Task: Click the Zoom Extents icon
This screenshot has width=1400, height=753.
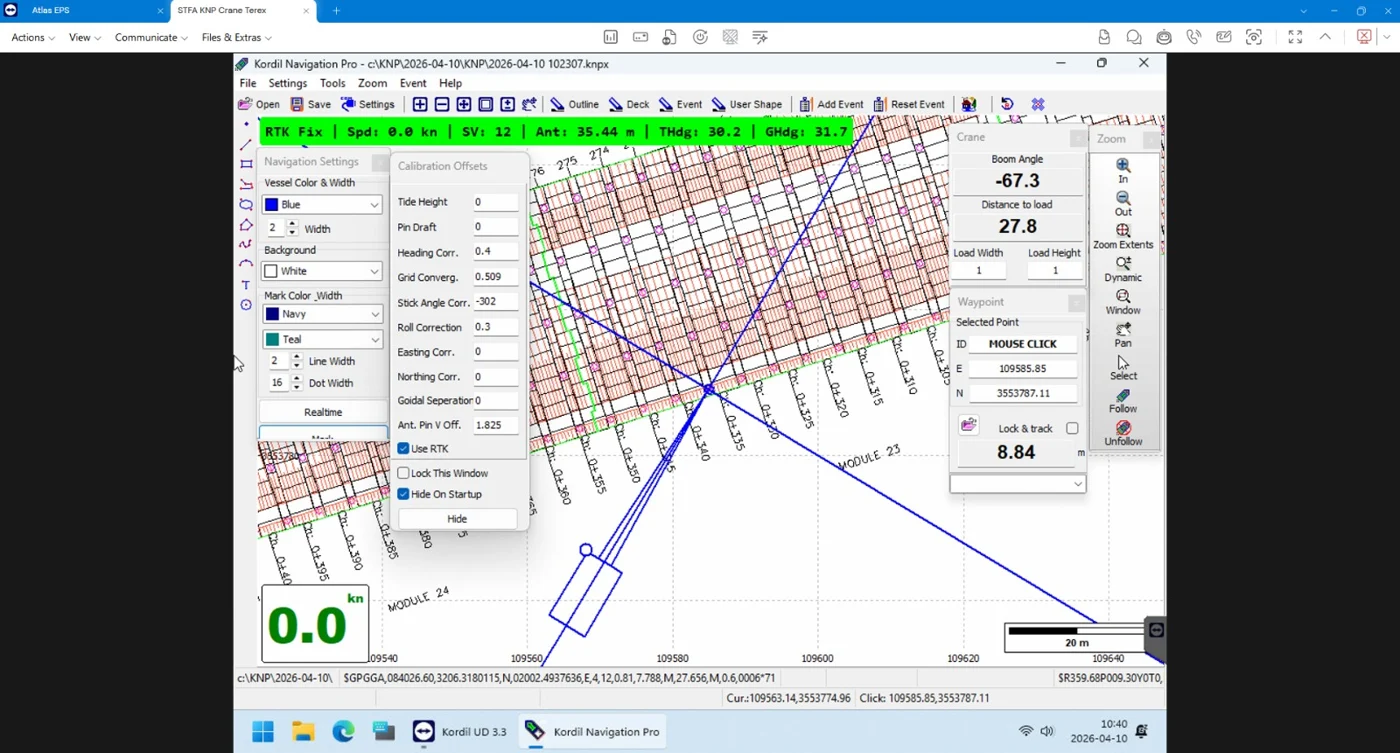Action: (x=1123, y=231)
